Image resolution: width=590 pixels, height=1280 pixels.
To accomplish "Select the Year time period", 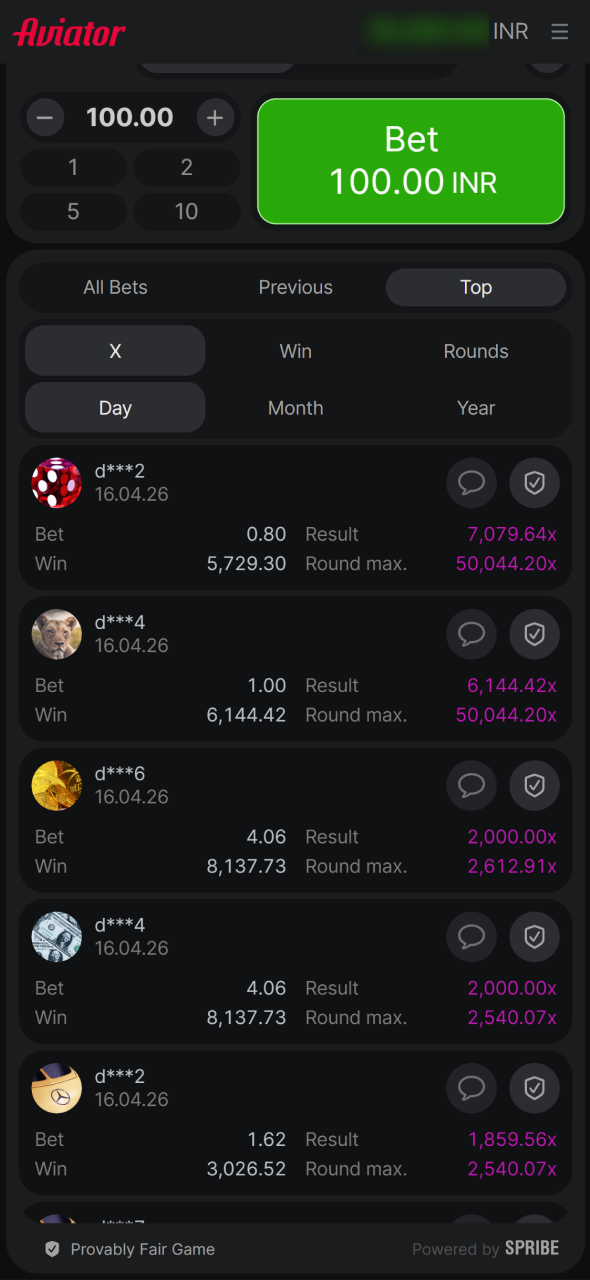I will (x=476, y=408).
